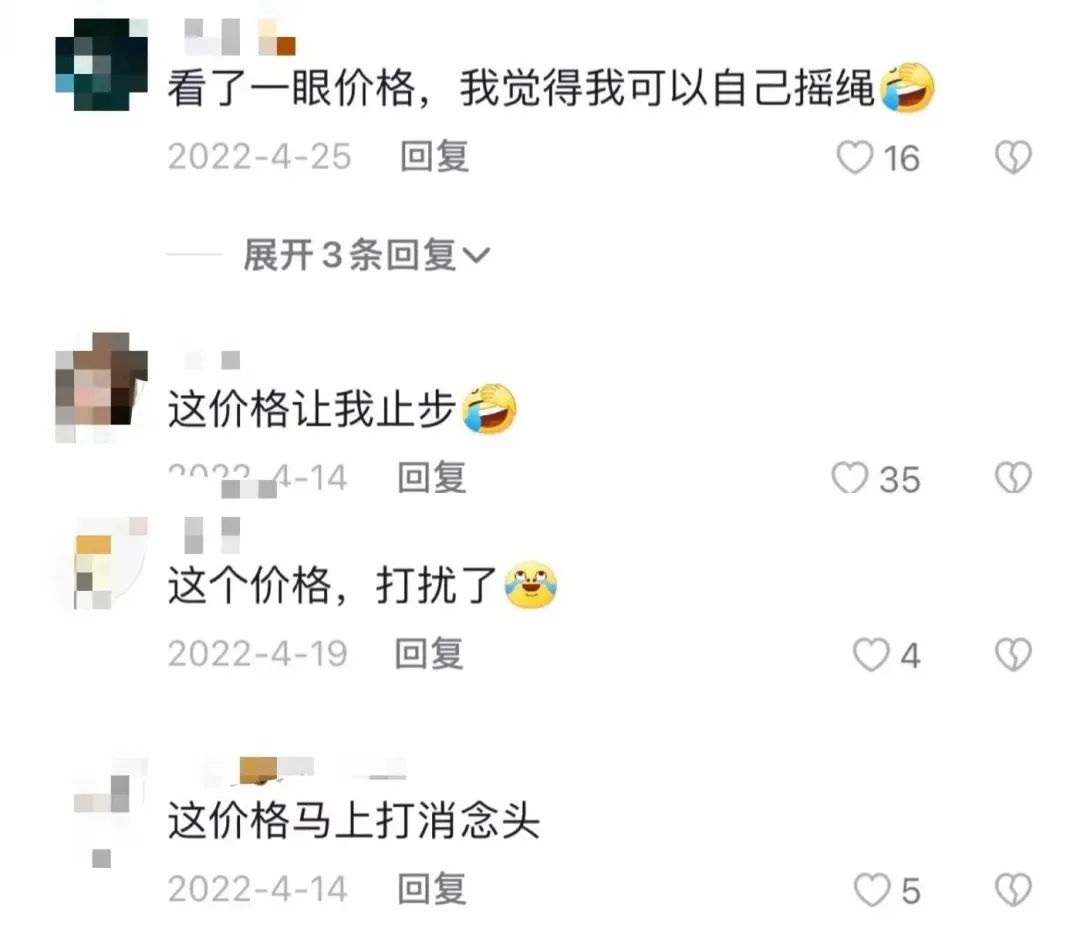Reply to comment 这价格让我止步
Screen dimensions: 1080x932
point(432,477)
